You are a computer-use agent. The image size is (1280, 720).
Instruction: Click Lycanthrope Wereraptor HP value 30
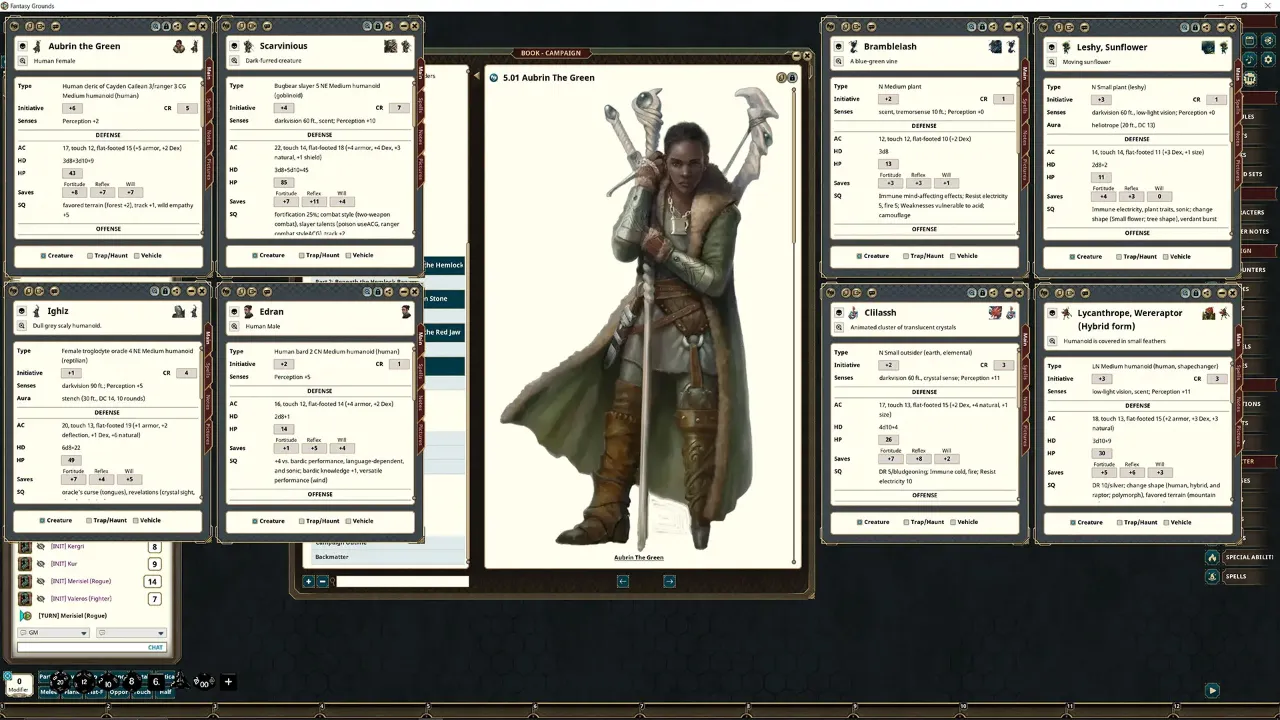point(1101,453)
